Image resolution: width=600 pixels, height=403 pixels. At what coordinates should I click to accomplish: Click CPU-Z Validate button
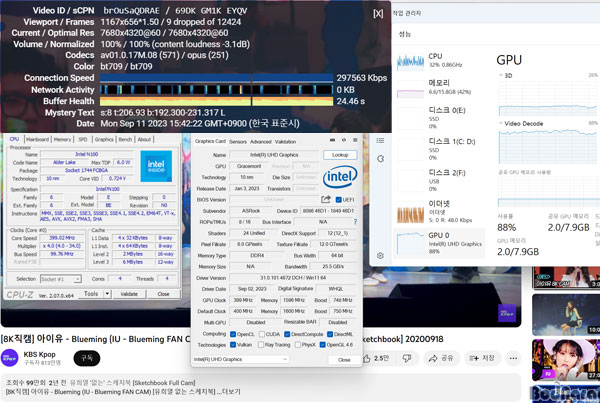129,294
